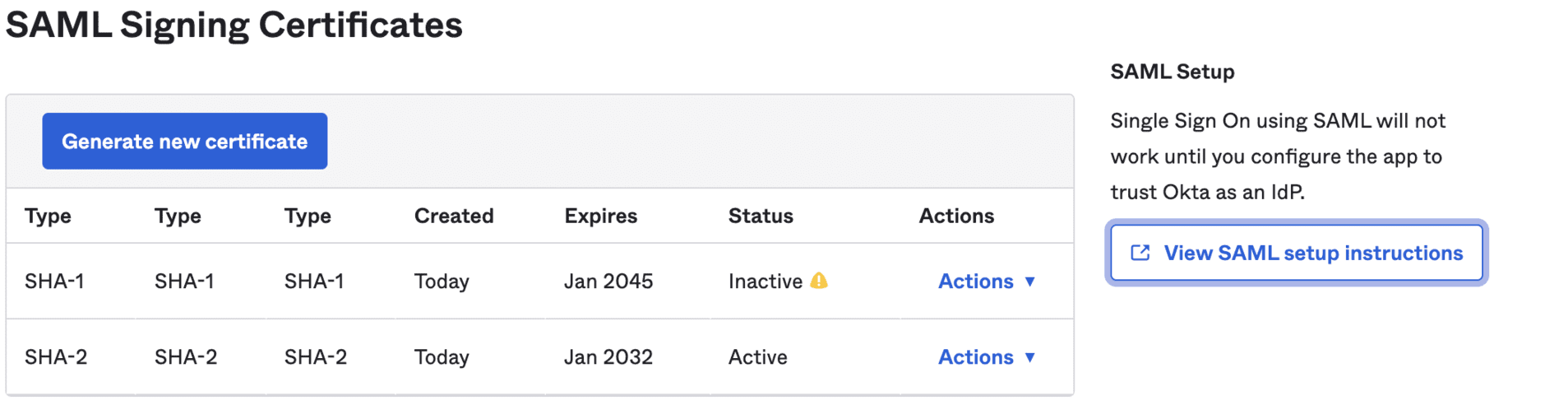The image size is (1568, 405).
Task: Click the triangle arrow in the Inactive row
Action: pyautogui.click(x=1029, y=282)
